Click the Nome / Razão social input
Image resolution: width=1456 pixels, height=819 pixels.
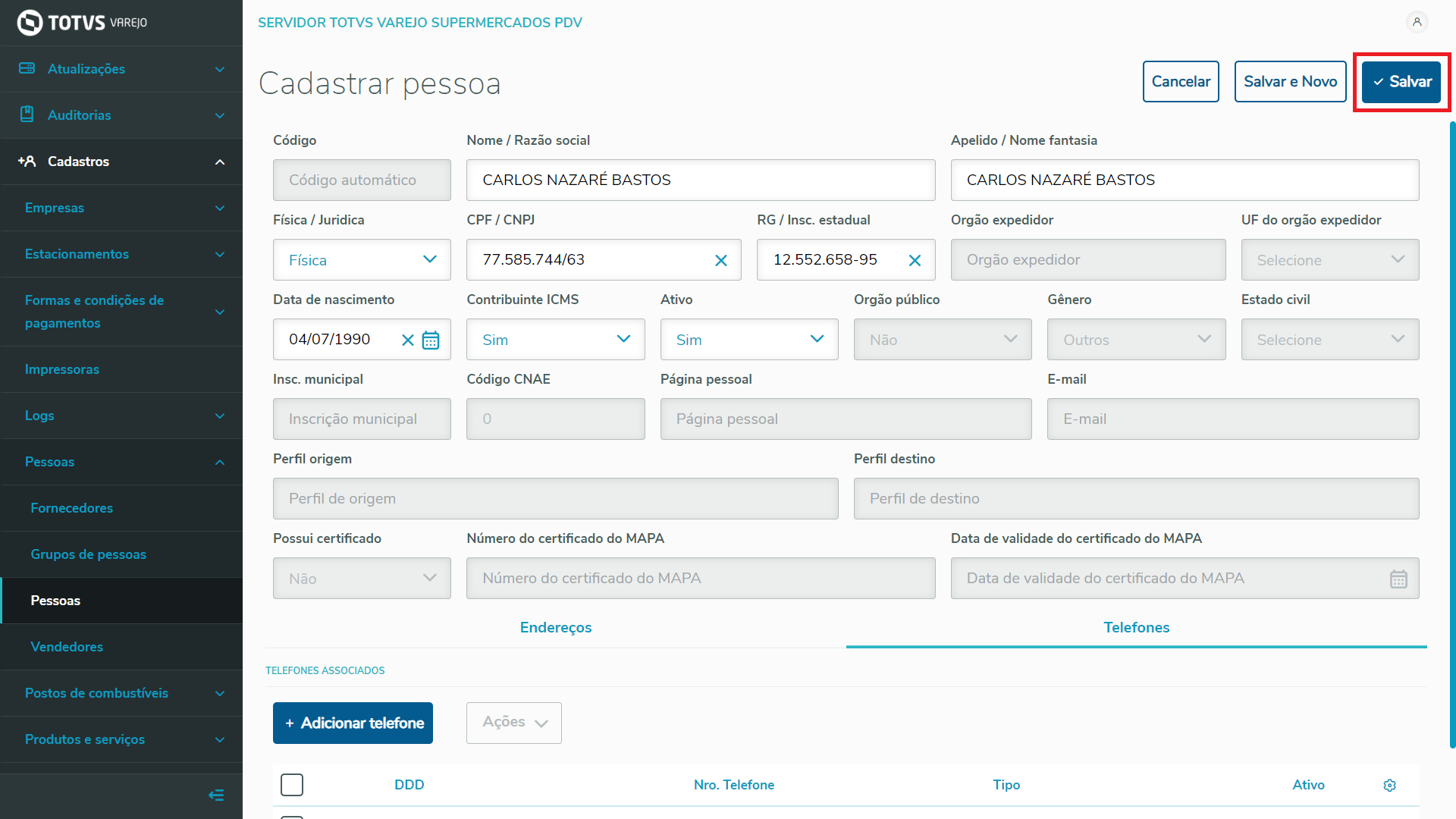coord(700,180)
